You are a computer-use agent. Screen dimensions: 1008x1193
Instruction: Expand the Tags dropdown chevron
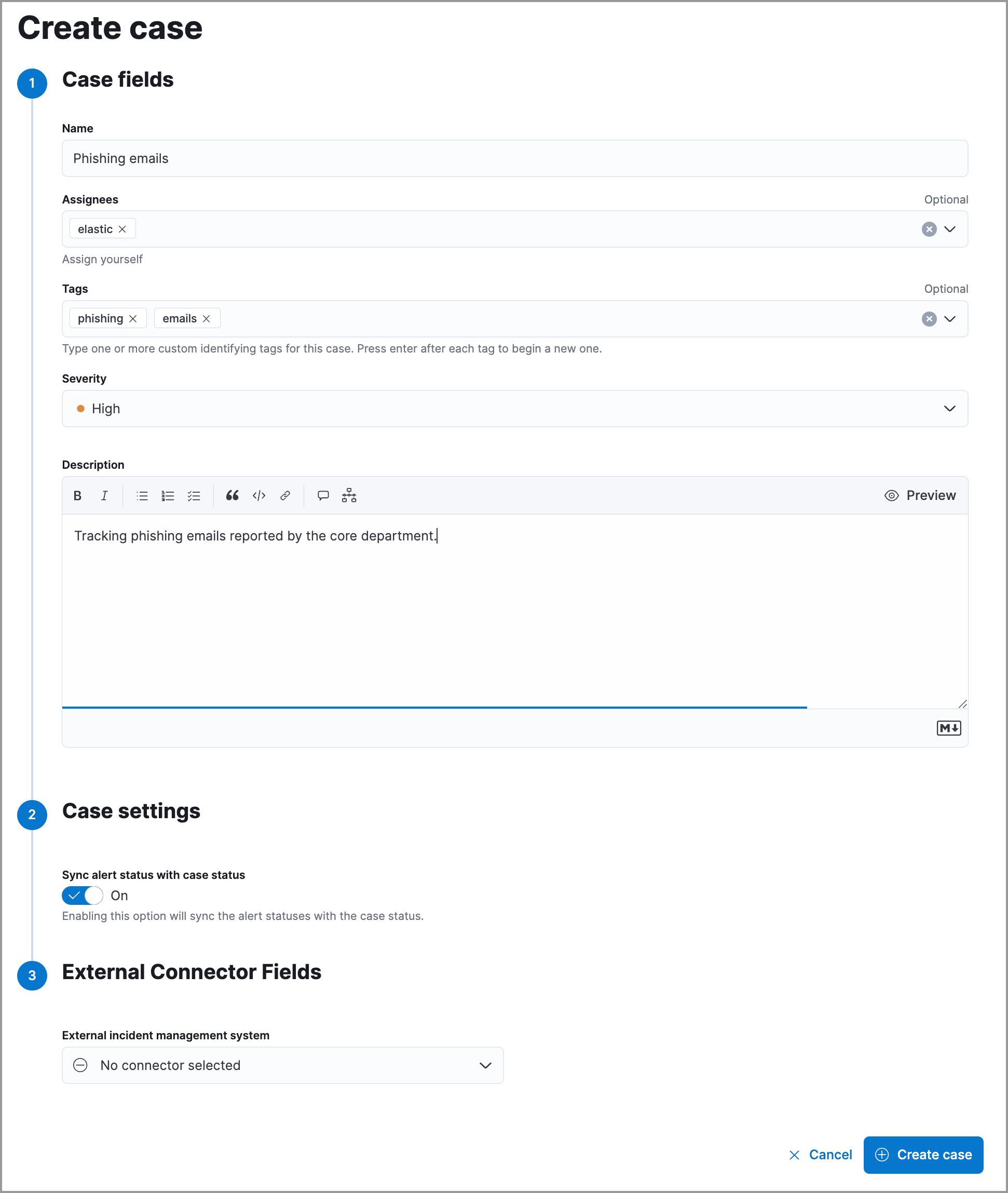[x=949, y=319]
